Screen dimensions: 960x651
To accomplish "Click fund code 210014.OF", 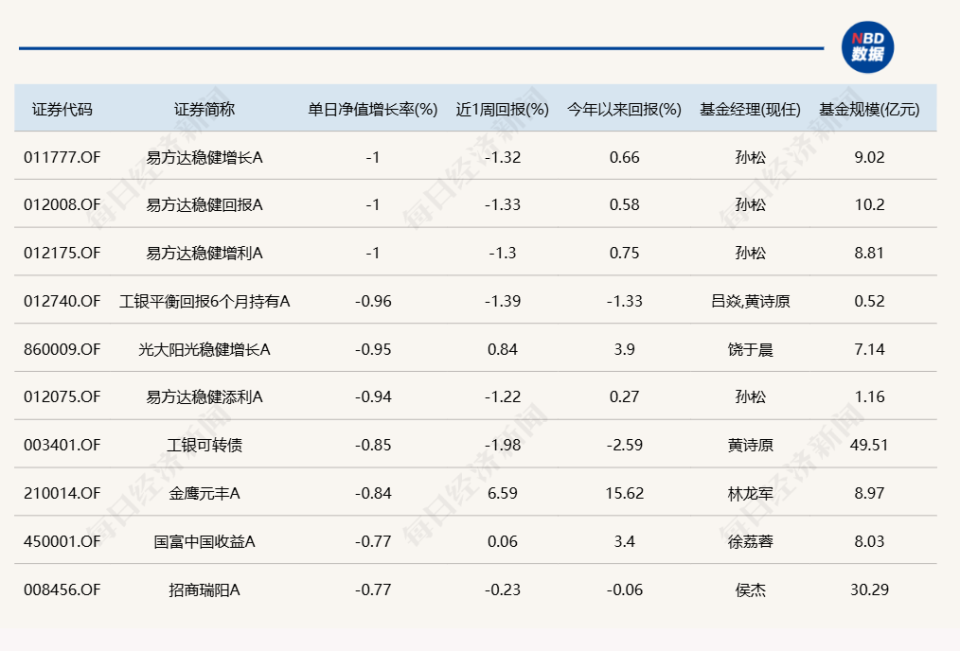I will 62,493.
